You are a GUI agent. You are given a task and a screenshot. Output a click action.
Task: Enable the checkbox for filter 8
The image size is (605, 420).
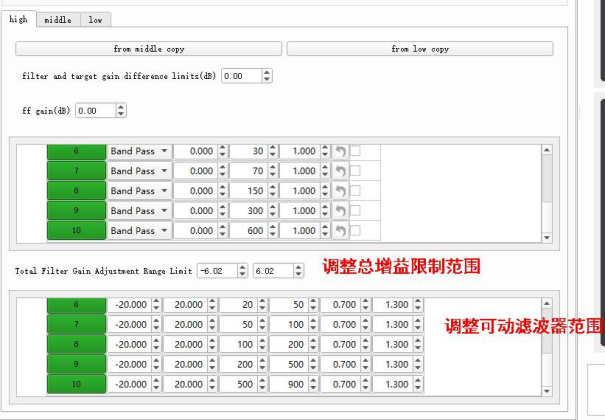(355, 191)
